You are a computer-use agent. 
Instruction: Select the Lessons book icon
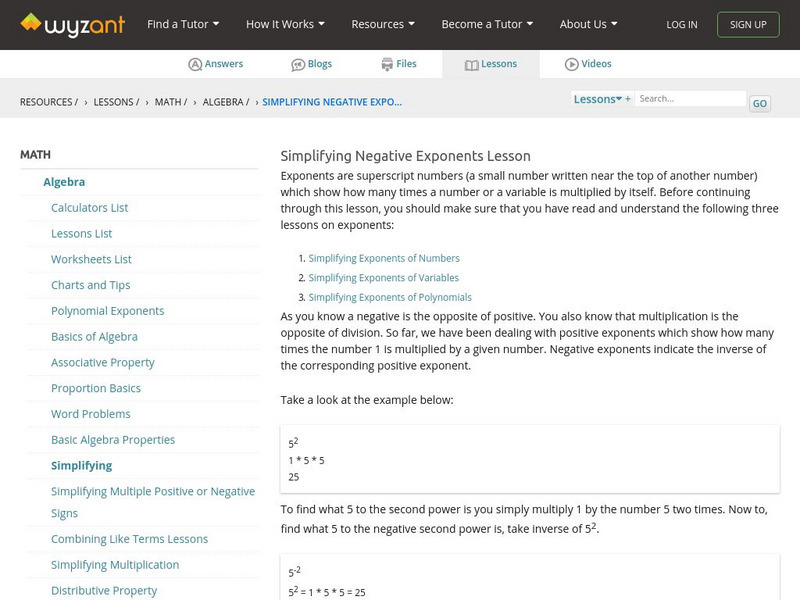point(472,64)
